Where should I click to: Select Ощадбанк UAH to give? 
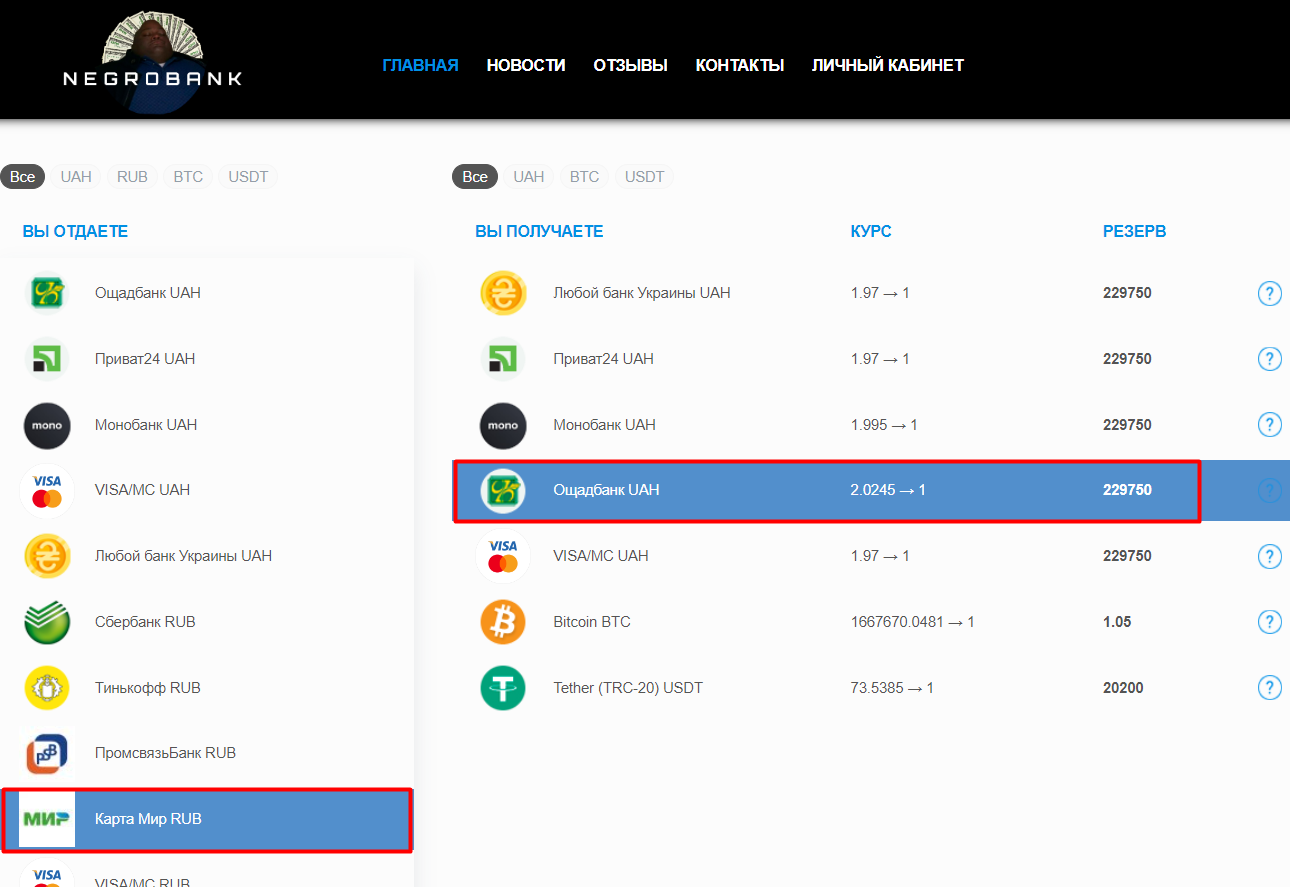click(x=207, y=293)
